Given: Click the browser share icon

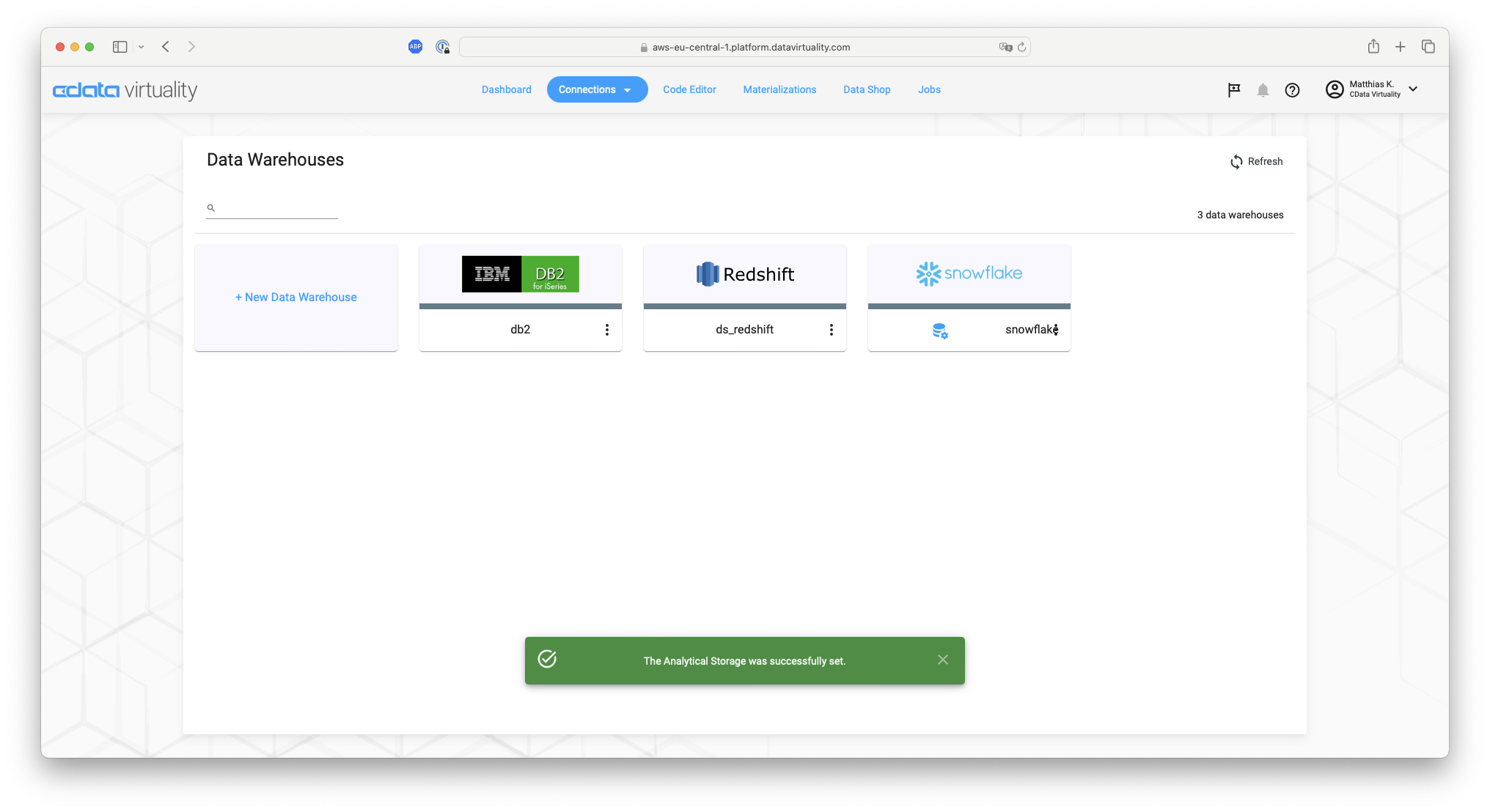Looking at the screenshot, I should tap(1373, 47).
